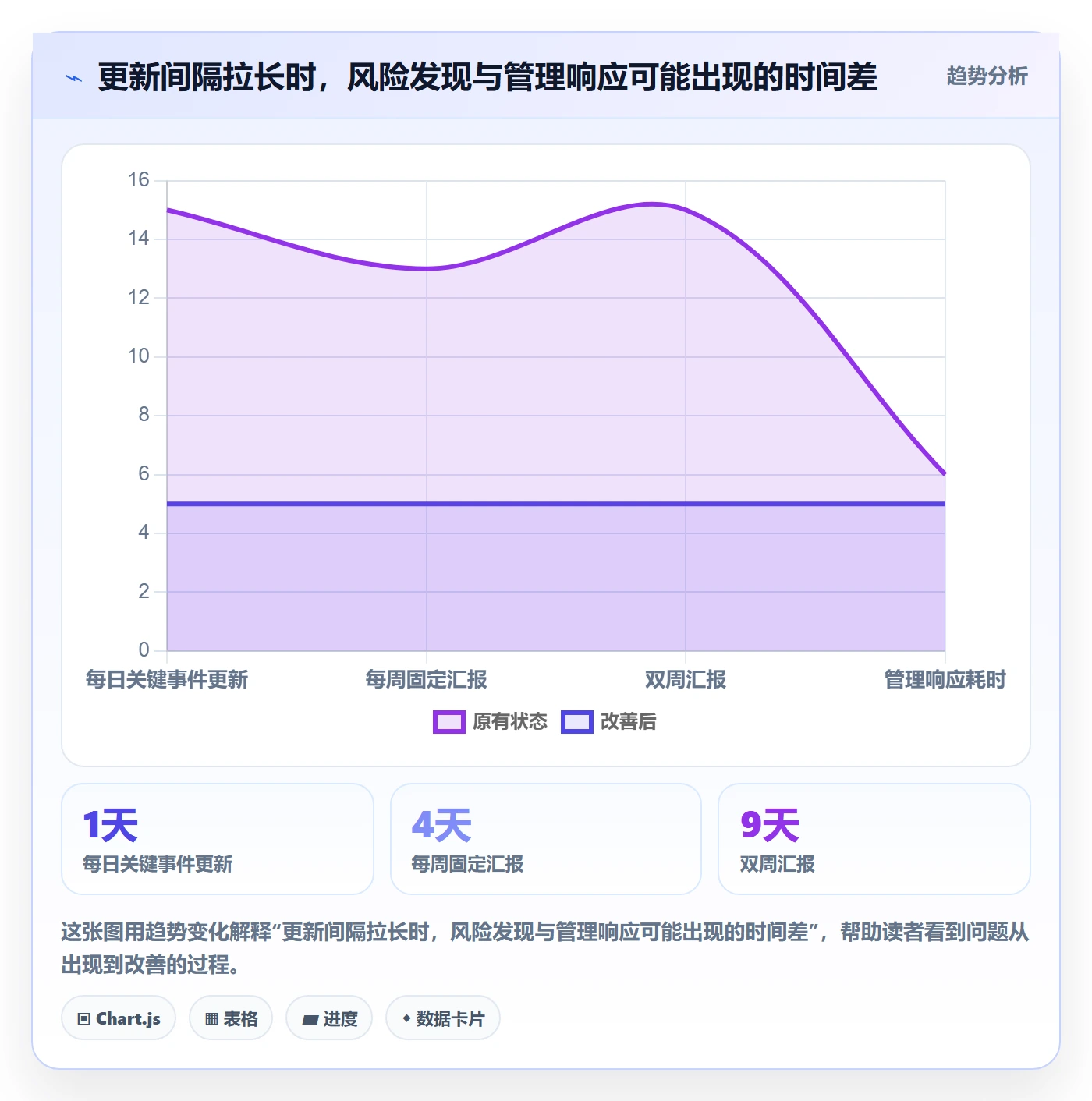Screen dimensions: 1092x1101
Task: Click the y-axis value 16
Action: click(139, 179)
